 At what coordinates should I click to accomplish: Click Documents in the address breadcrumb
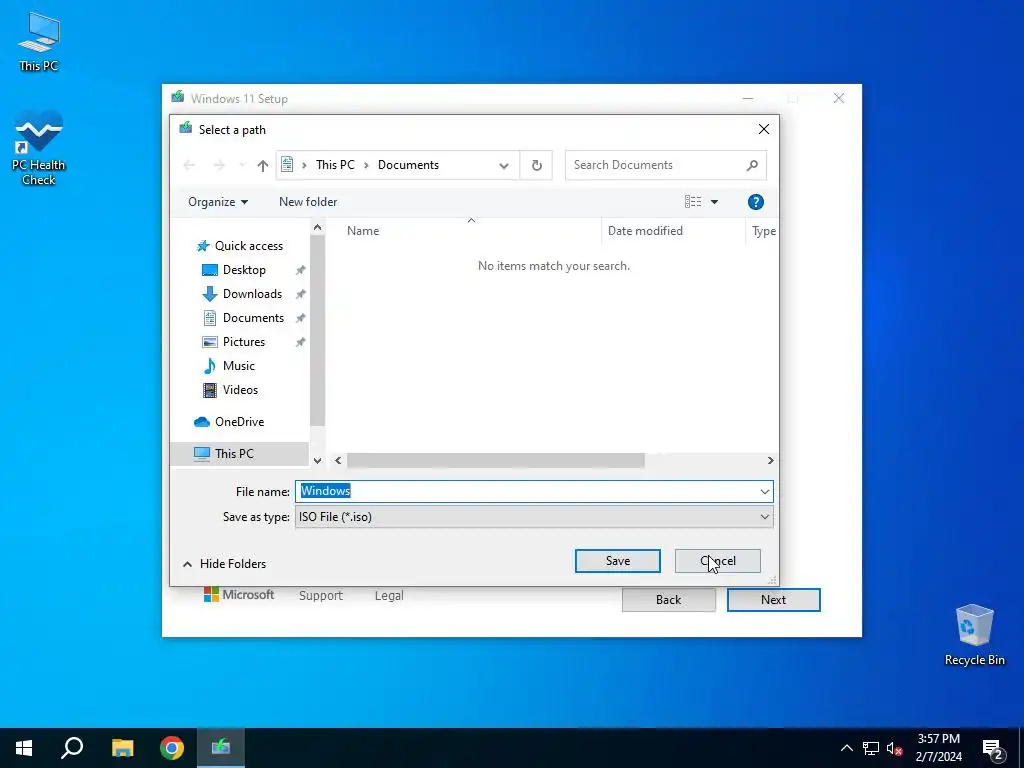pos(408,165)
